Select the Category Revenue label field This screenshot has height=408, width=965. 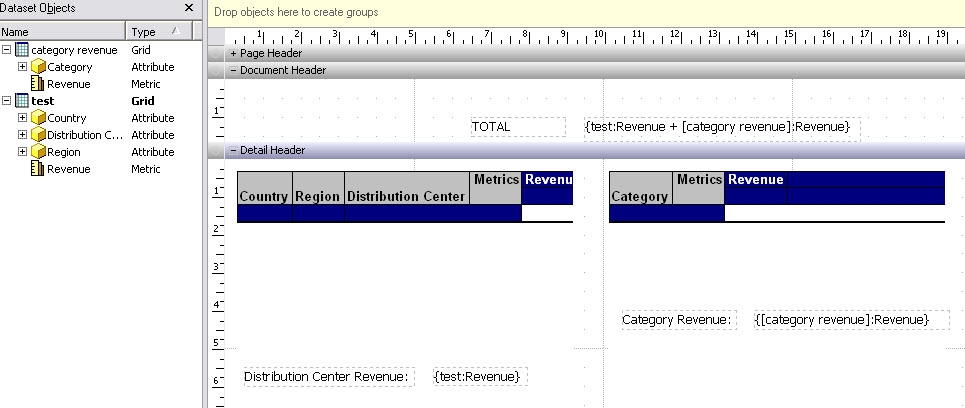[x=679, y=320]
